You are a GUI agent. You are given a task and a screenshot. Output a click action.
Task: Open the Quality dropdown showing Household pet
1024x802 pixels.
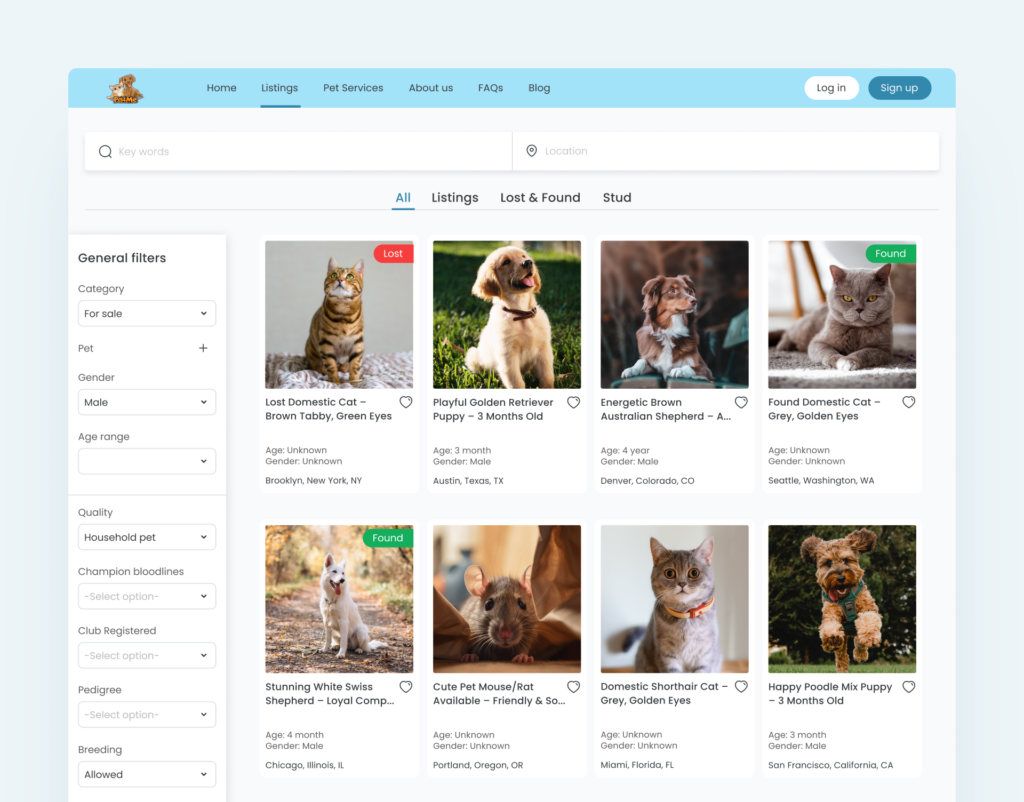click(x=147, y=537)
